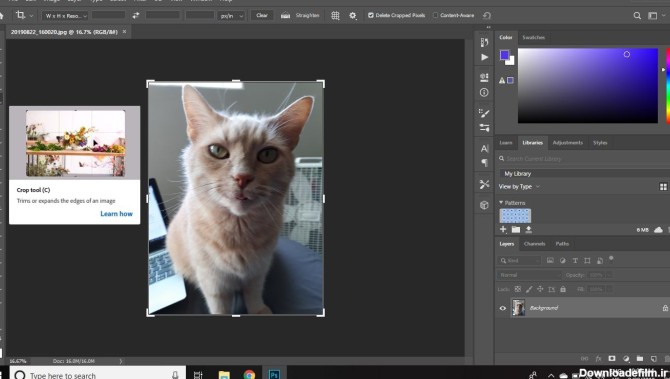The width and height of the screenshot is (670, 379).
Task: Open the Info panel icon
Action: [484, 92]
